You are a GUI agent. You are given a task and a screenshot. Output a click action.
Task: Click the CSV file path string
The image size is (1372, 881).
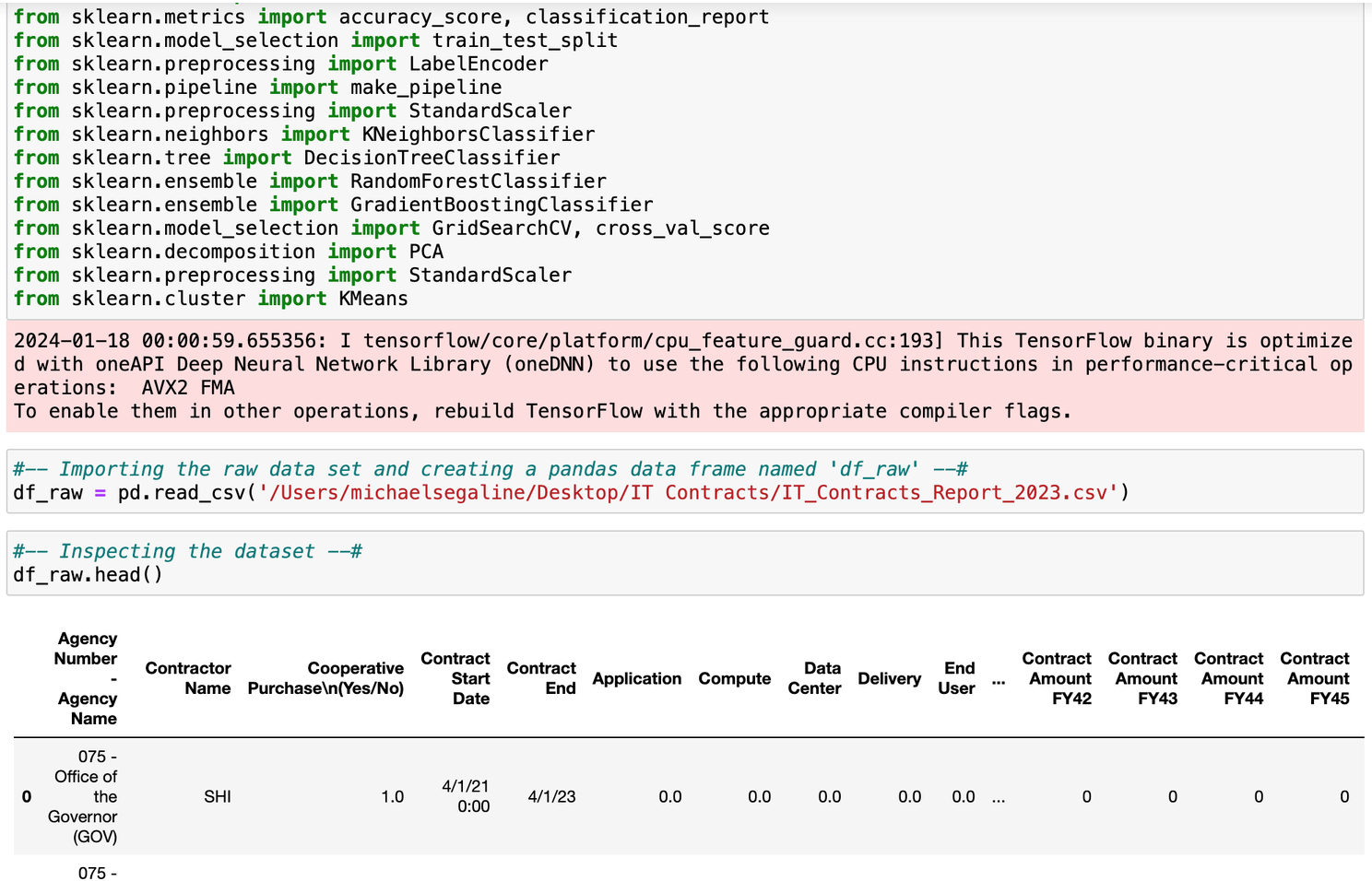(x=688, y=493)
